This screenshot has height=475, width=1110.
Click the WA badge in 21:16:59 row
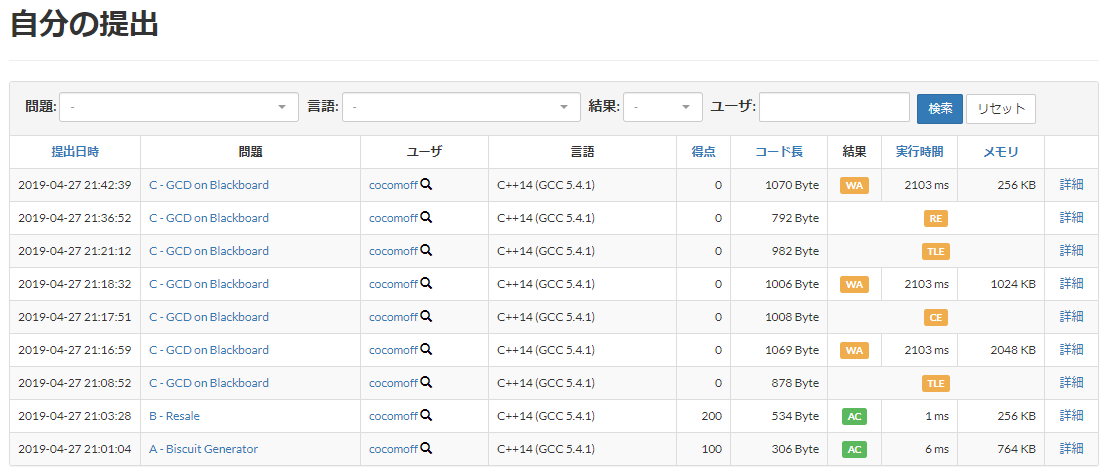click(854, 350)
